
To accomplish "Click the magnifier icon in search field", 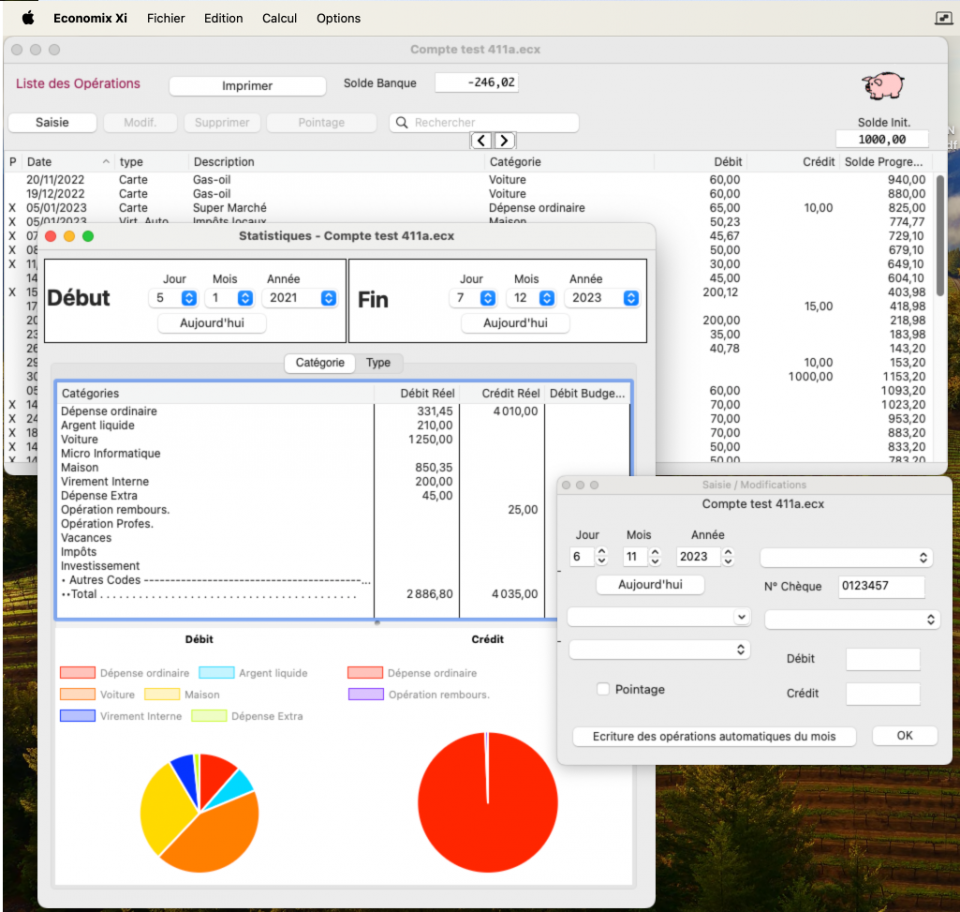I will click(402, 123).
